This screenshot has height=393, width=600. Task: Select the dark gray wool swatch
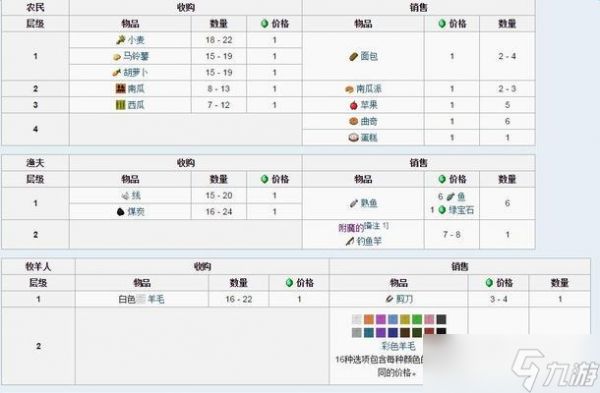[x=441, y=320]
